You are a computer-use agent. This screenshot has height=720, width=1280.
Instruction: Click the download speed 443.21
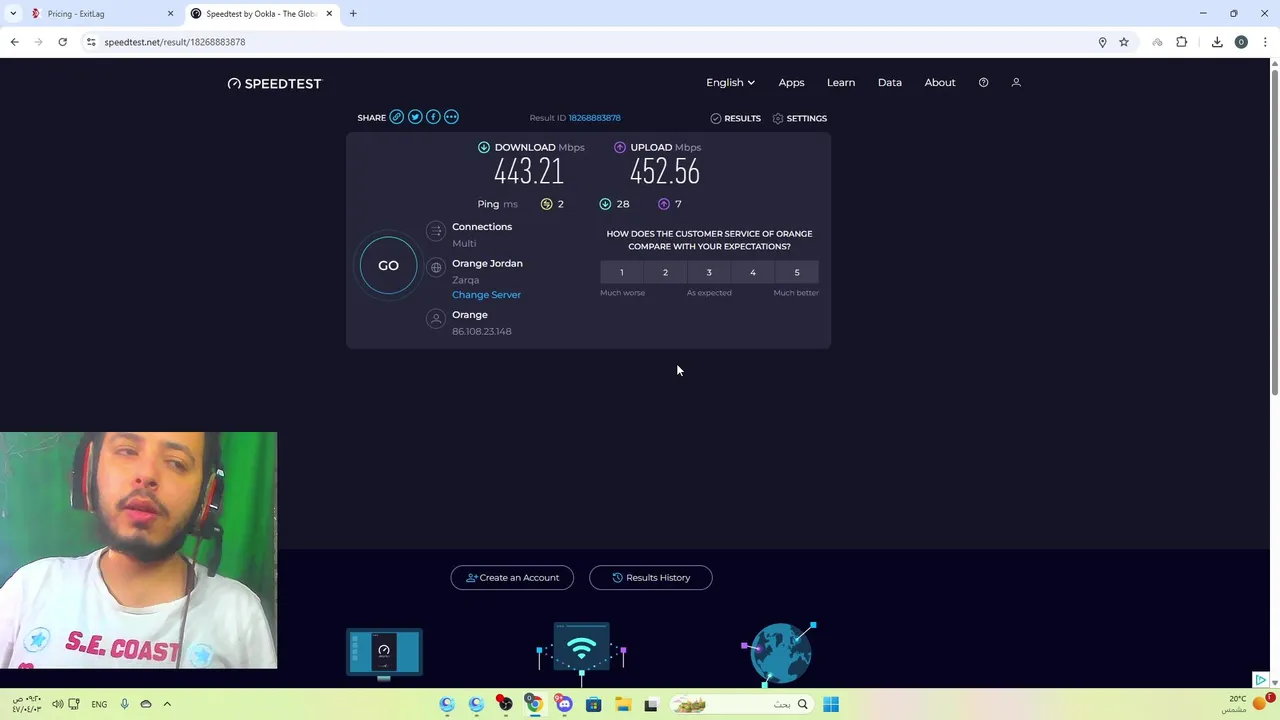point(528,172)
